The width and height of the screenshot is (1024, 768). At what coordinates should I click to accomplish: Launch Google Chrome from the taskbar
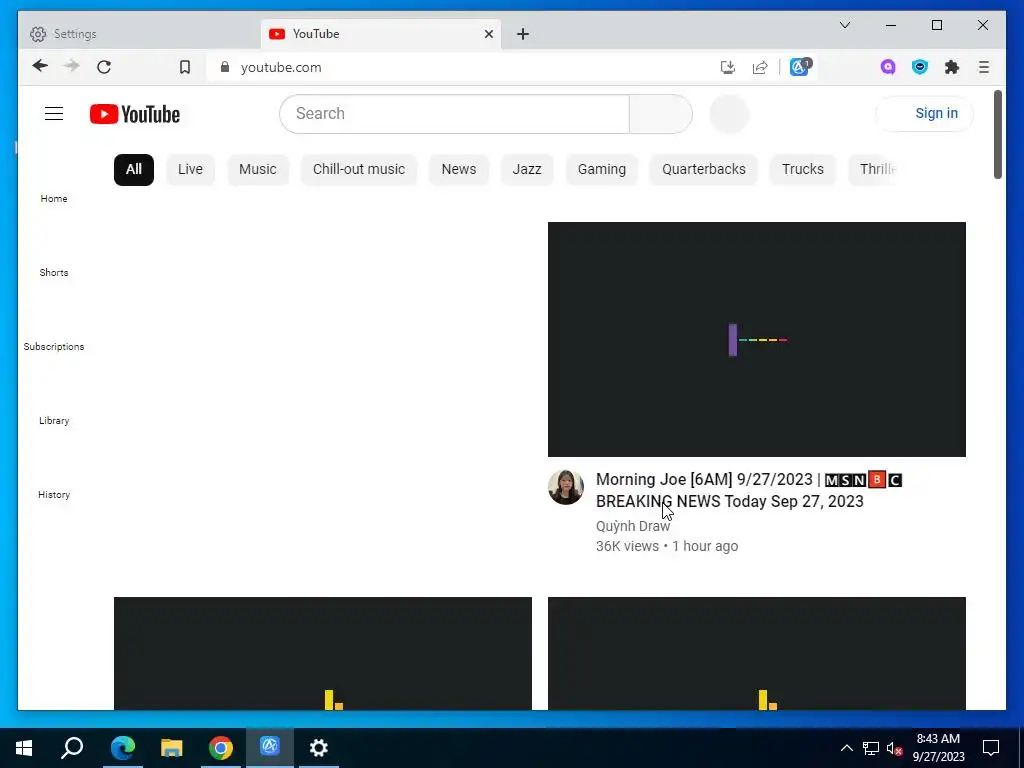coord(221,748)
